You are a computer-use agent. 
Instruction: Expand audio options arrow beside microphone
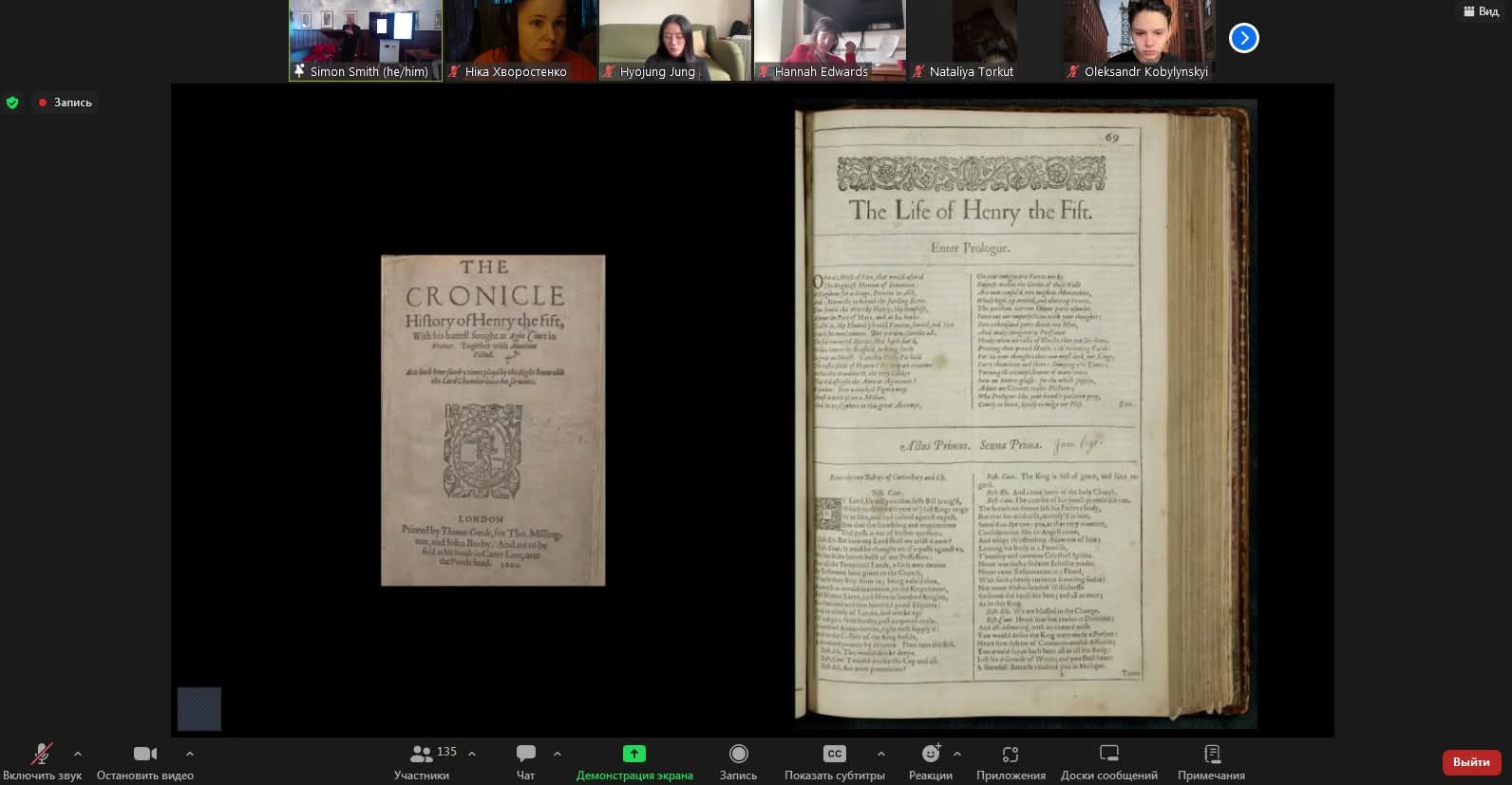coord(78,754)
